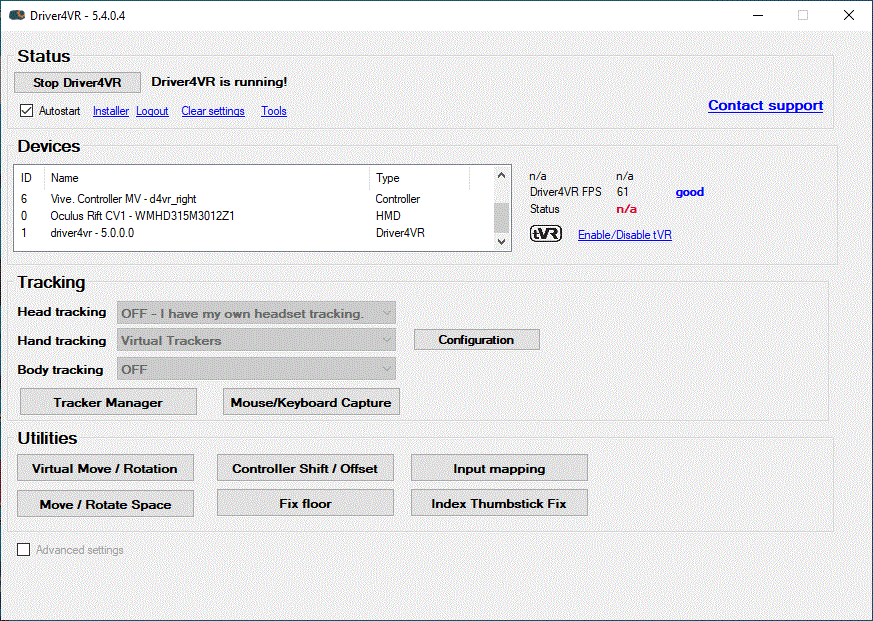The image size is (873, 621).
Task: Open the Installer link
Action: (x=110, y=111)
